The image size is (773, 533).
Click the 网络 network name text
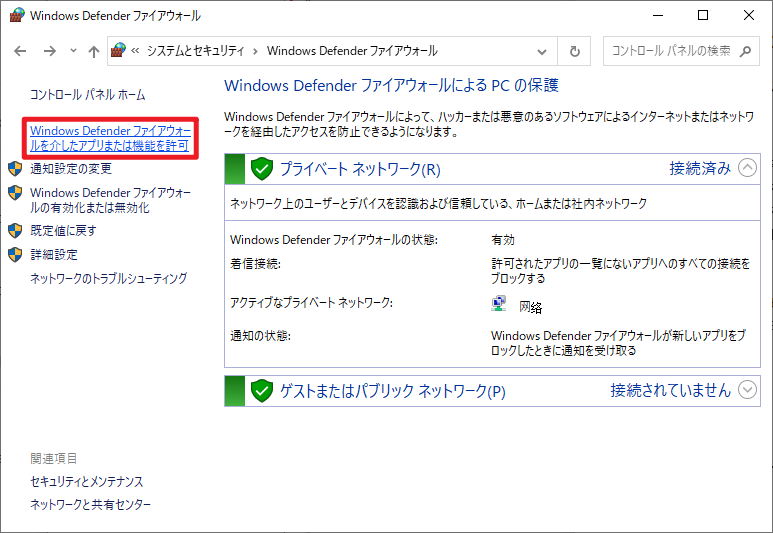pos(530,308)
